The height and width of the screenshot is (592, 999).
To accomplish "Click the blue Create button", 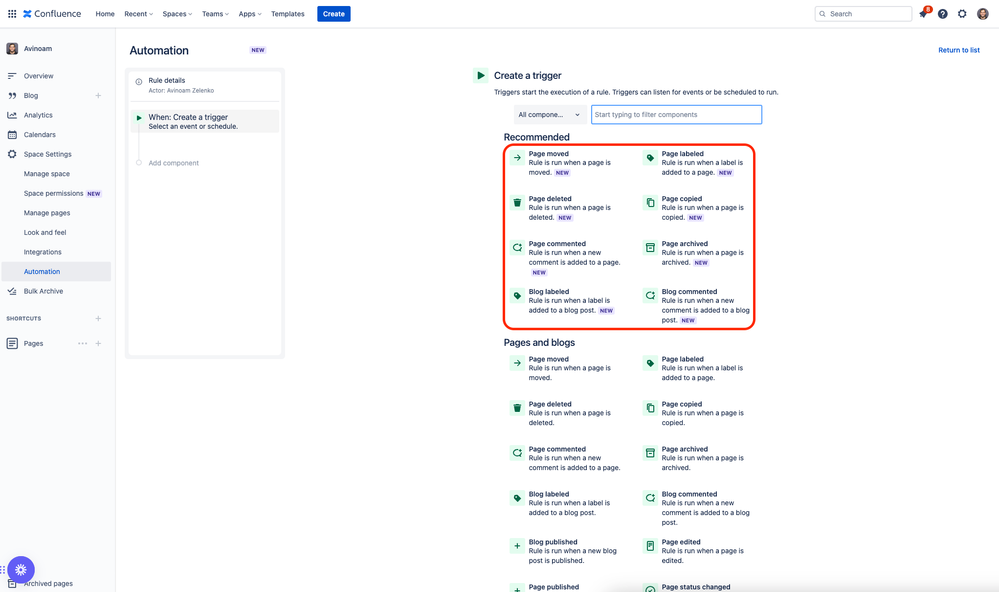I will [333, 13].
